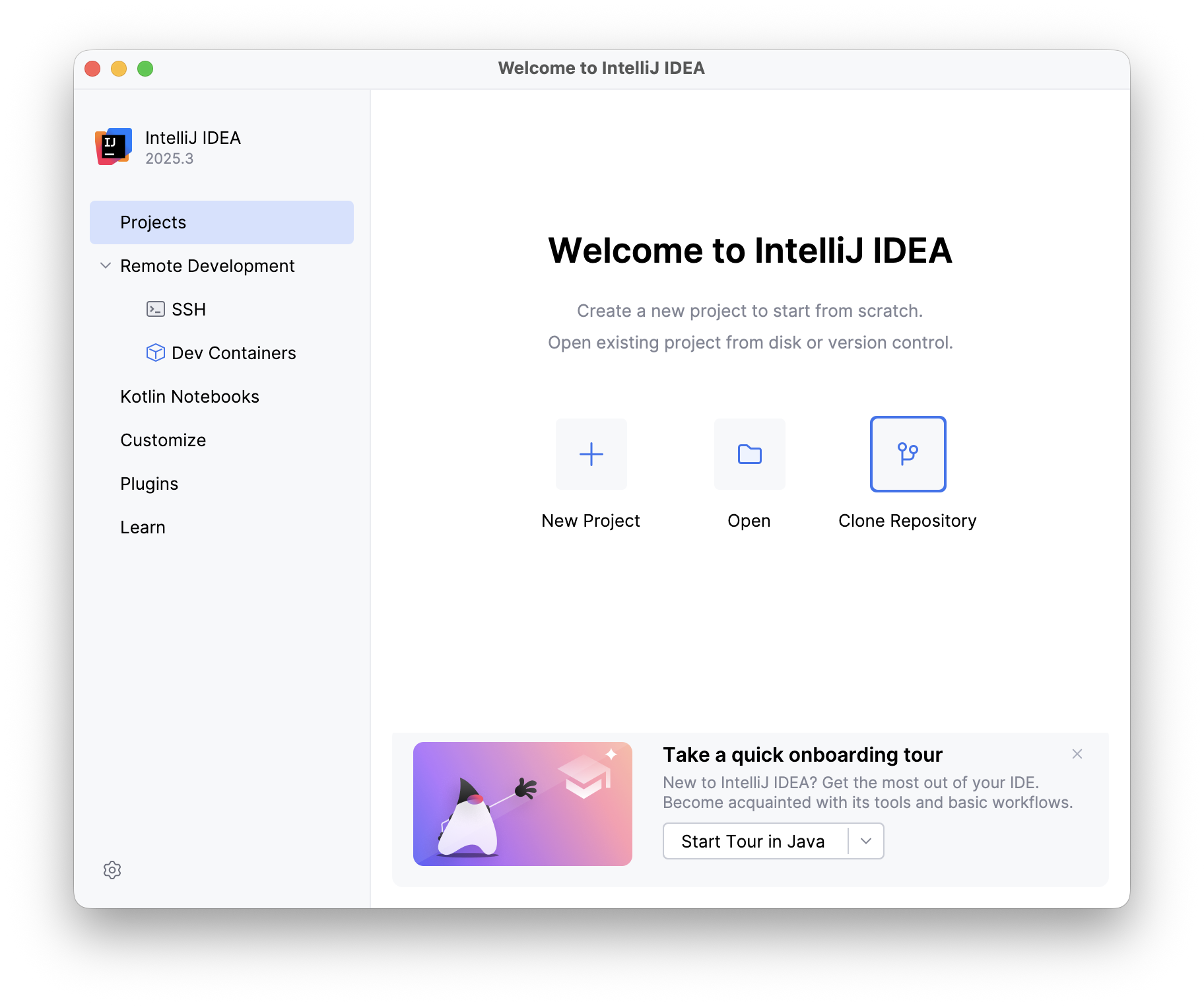1204x1006 pixels.
Task: Select the SSH terminal icon
Action: pos(155,309)
